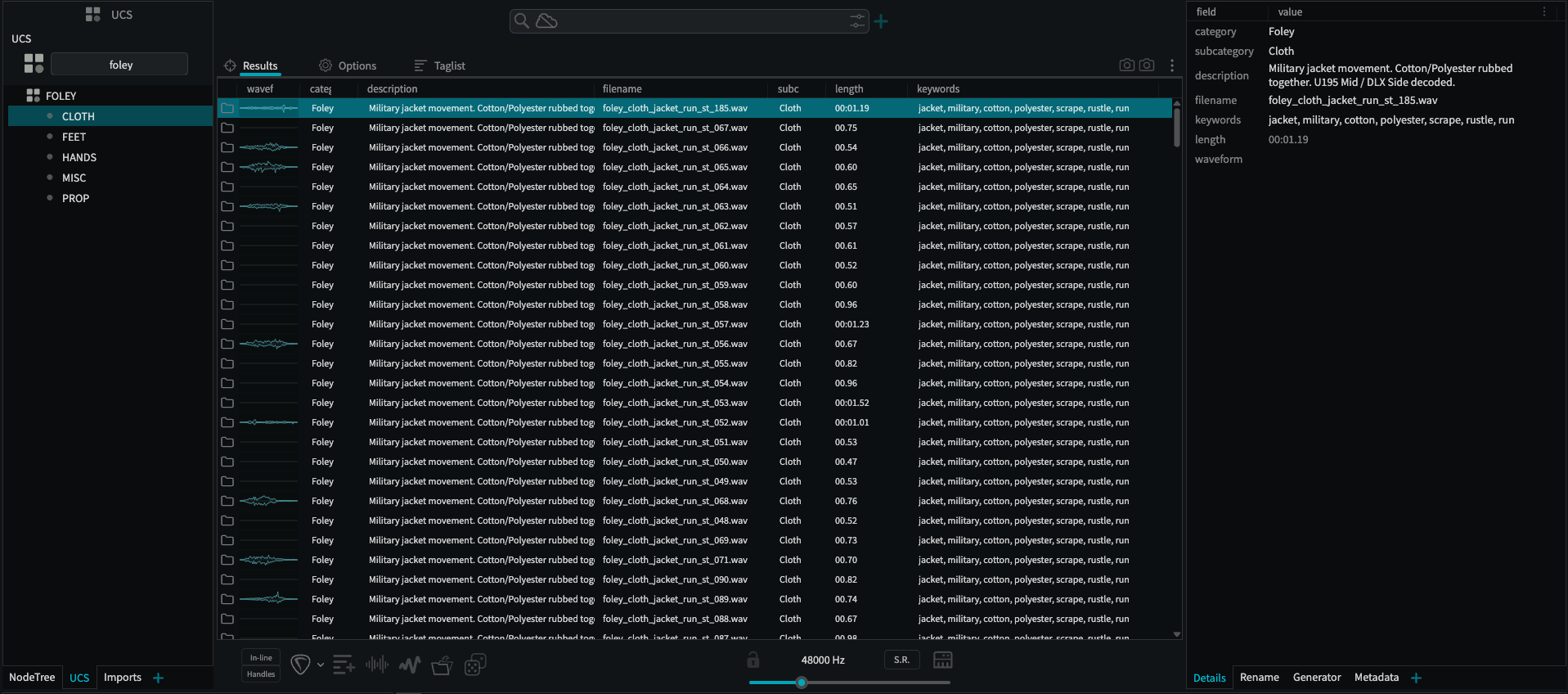
Task: Click the first camera snapshot icon
Action: pyautogui.click(x=1126, y=65)
